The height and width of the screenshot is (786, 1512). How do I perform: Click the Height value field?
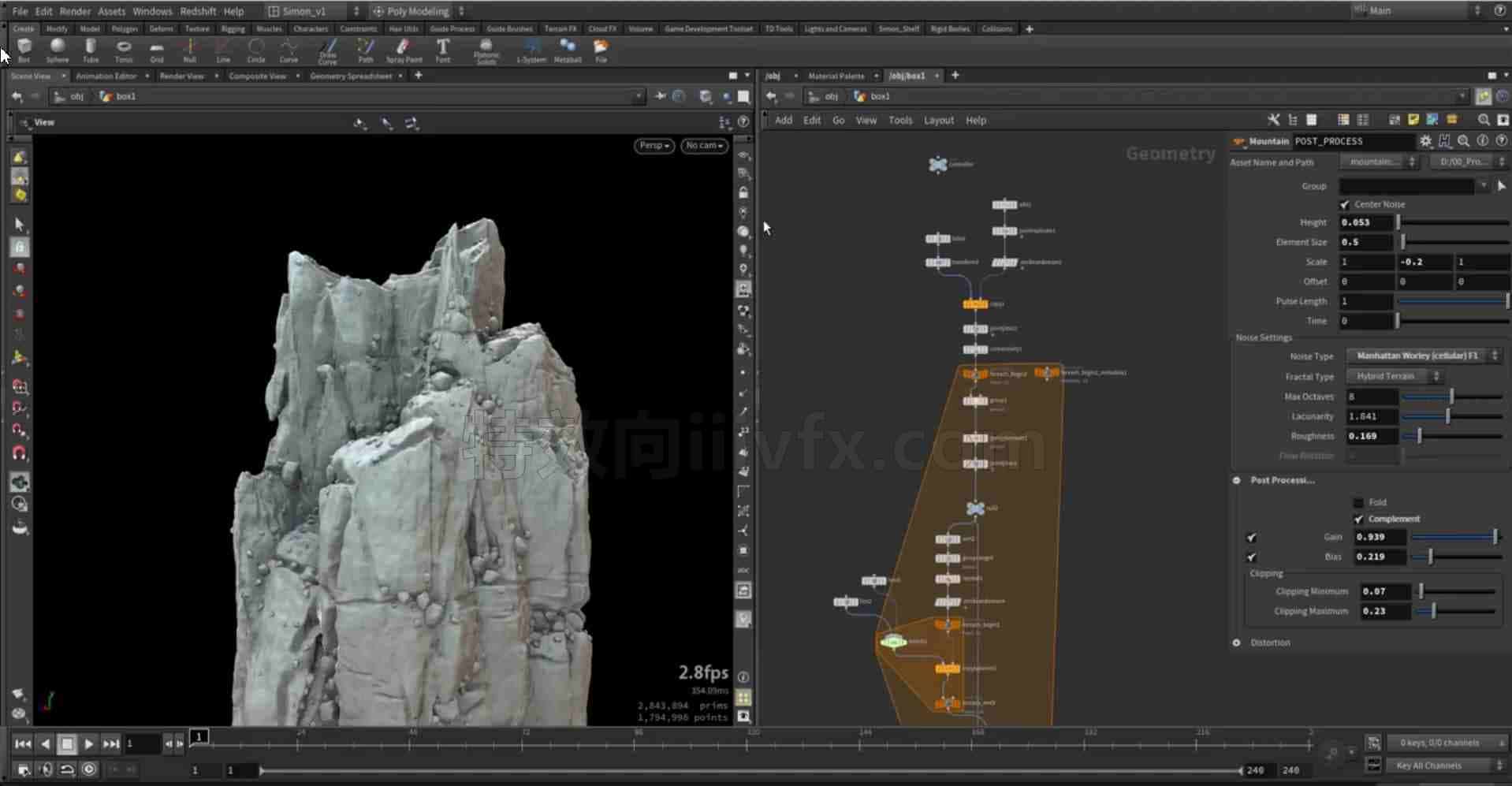(x=1367, y=222)
